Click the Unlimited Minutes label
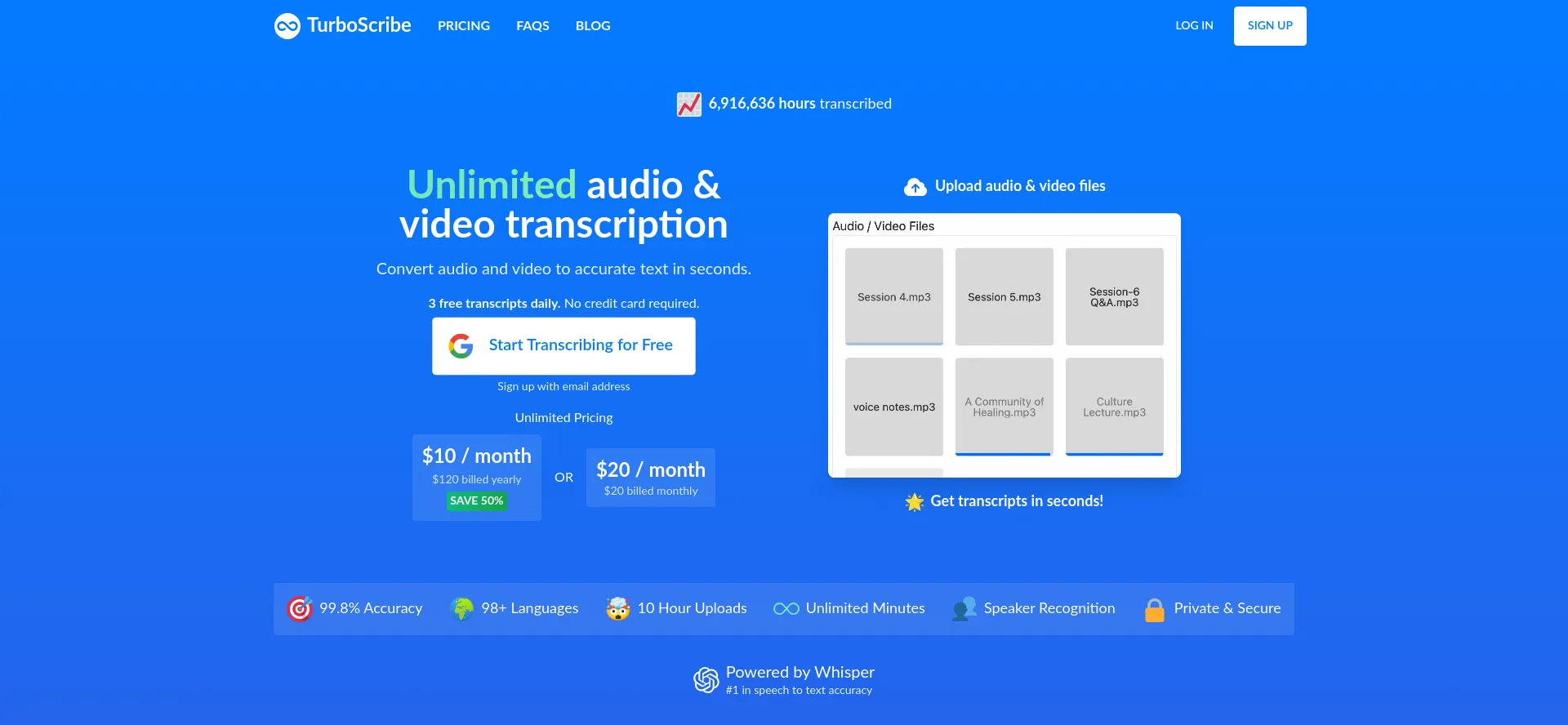The height and width of the screenshot is (725, 1568). [x=866, y=608]
